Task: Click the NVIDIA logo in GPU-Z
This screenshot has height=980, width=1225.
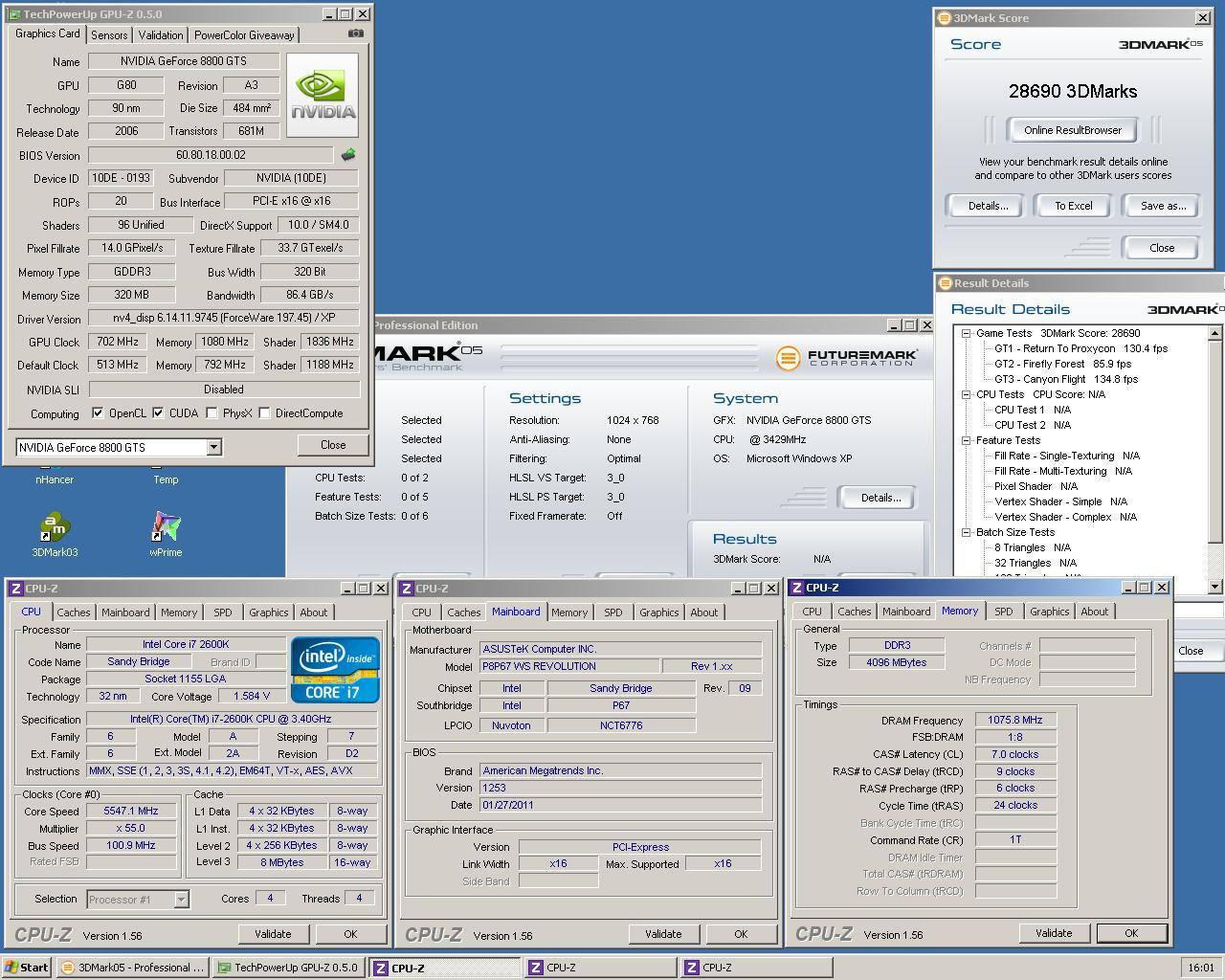Action: pos(323,94)
